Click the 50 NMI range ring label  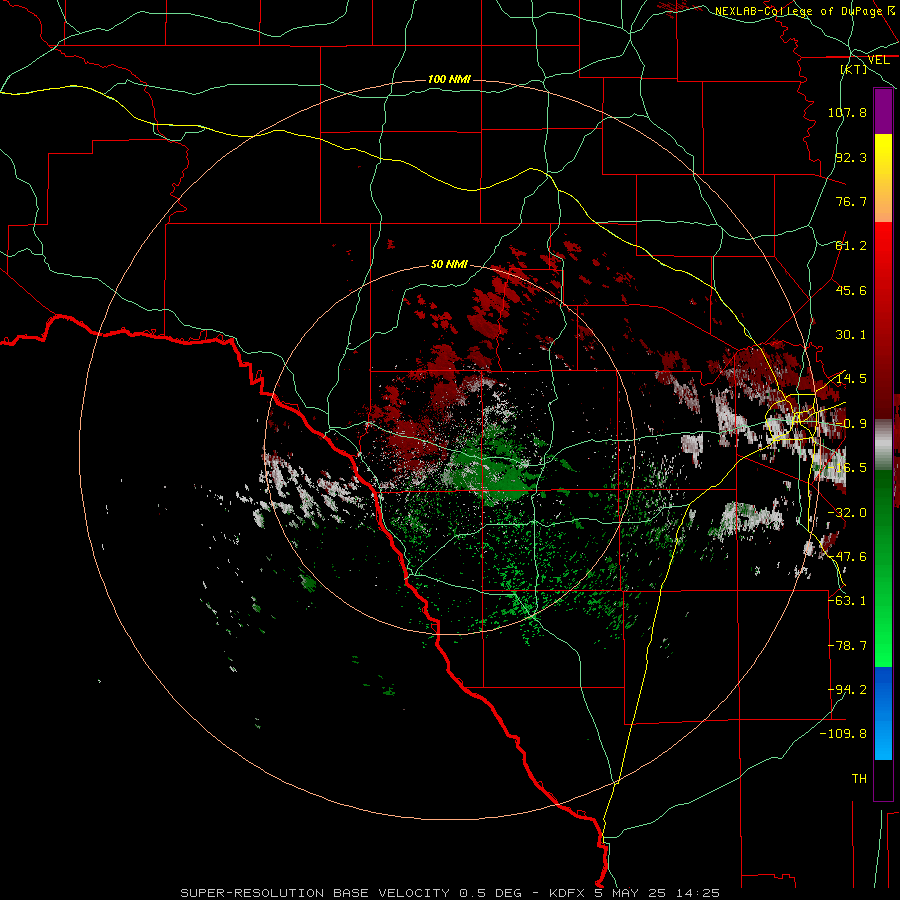(x=449, y=264)
